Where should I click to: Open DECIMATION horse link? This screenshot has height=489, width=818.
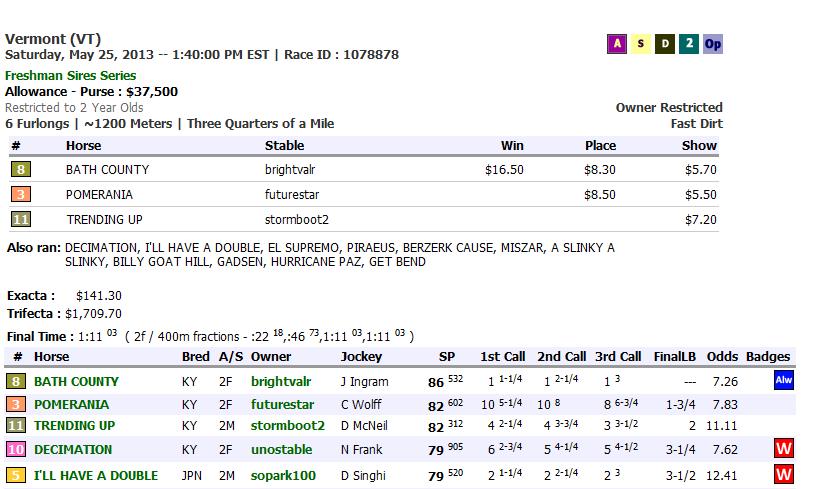pos(73,450)
